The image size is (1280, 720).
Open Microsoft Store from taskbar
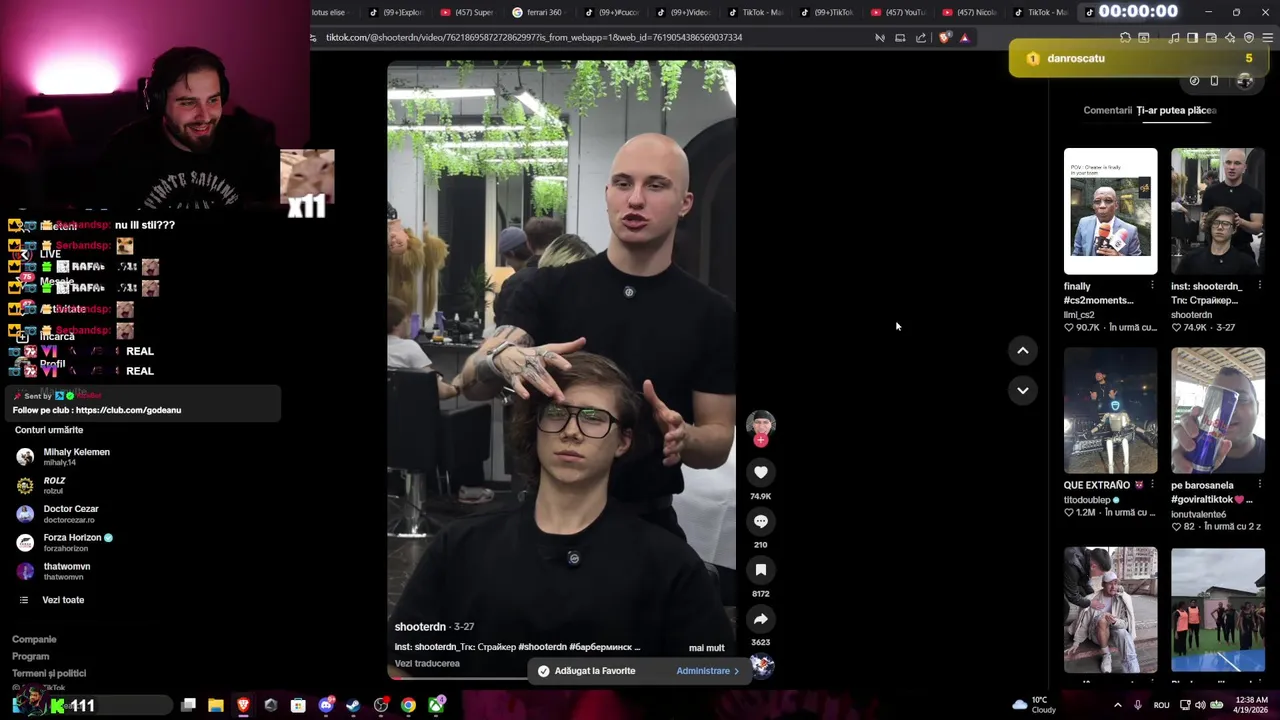[x=298, y=705]
